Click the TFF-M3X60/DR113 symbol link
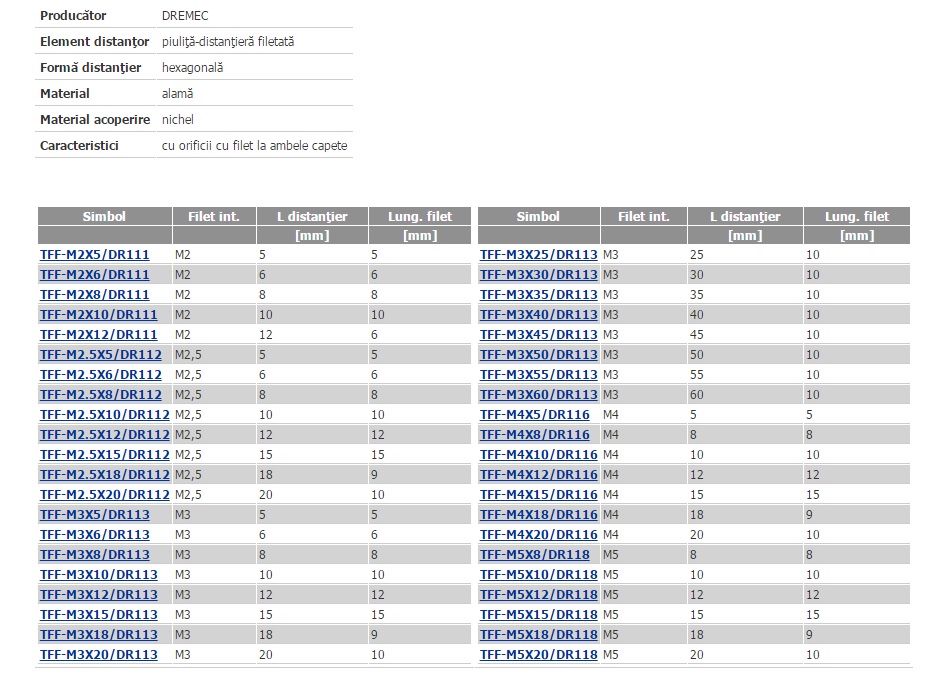Viewport: 928px width, 676px height. tap(539, 394)
